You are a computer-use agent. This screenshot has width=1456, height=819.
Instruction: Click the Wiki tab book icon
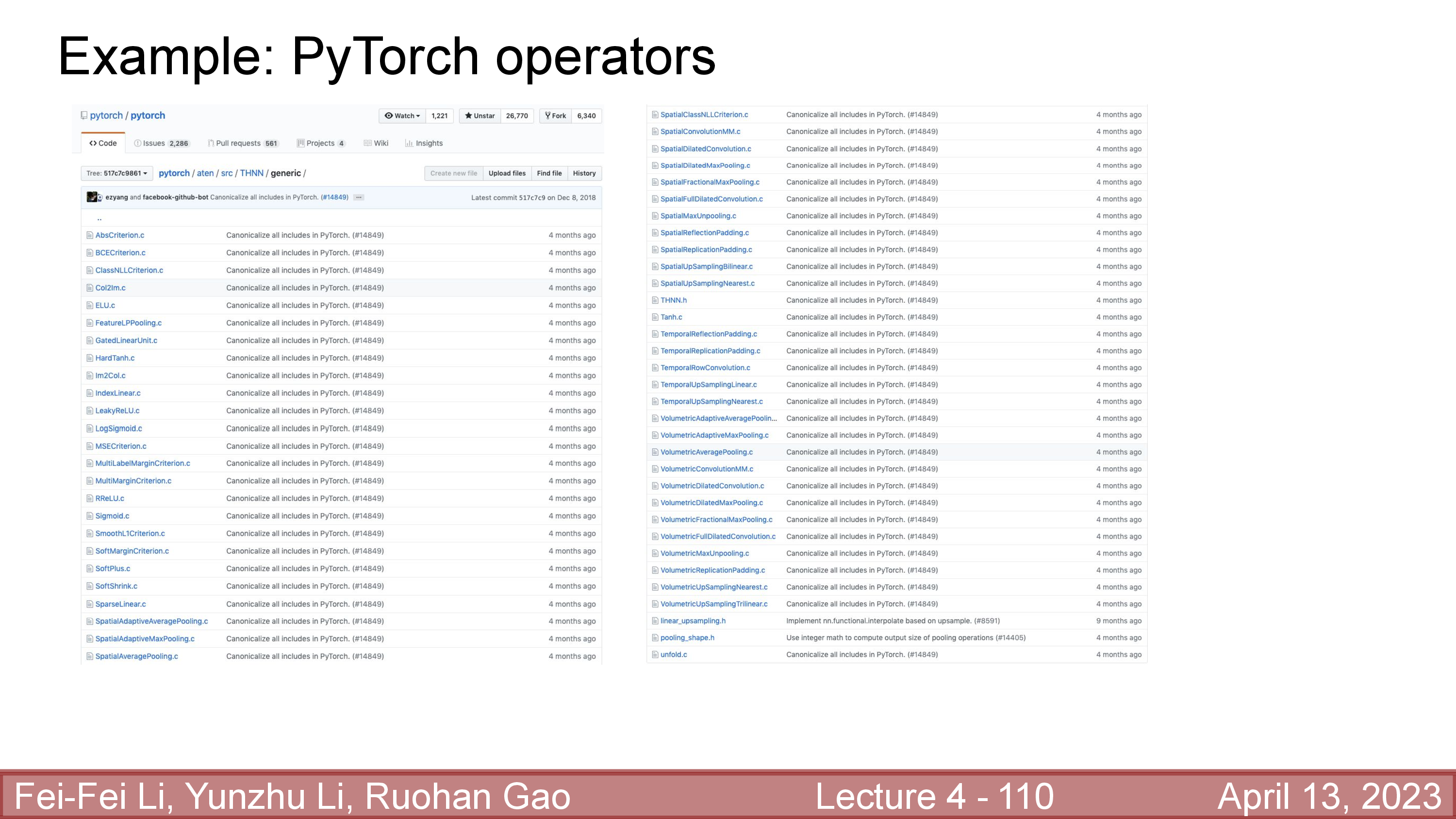tap(367, 143)
